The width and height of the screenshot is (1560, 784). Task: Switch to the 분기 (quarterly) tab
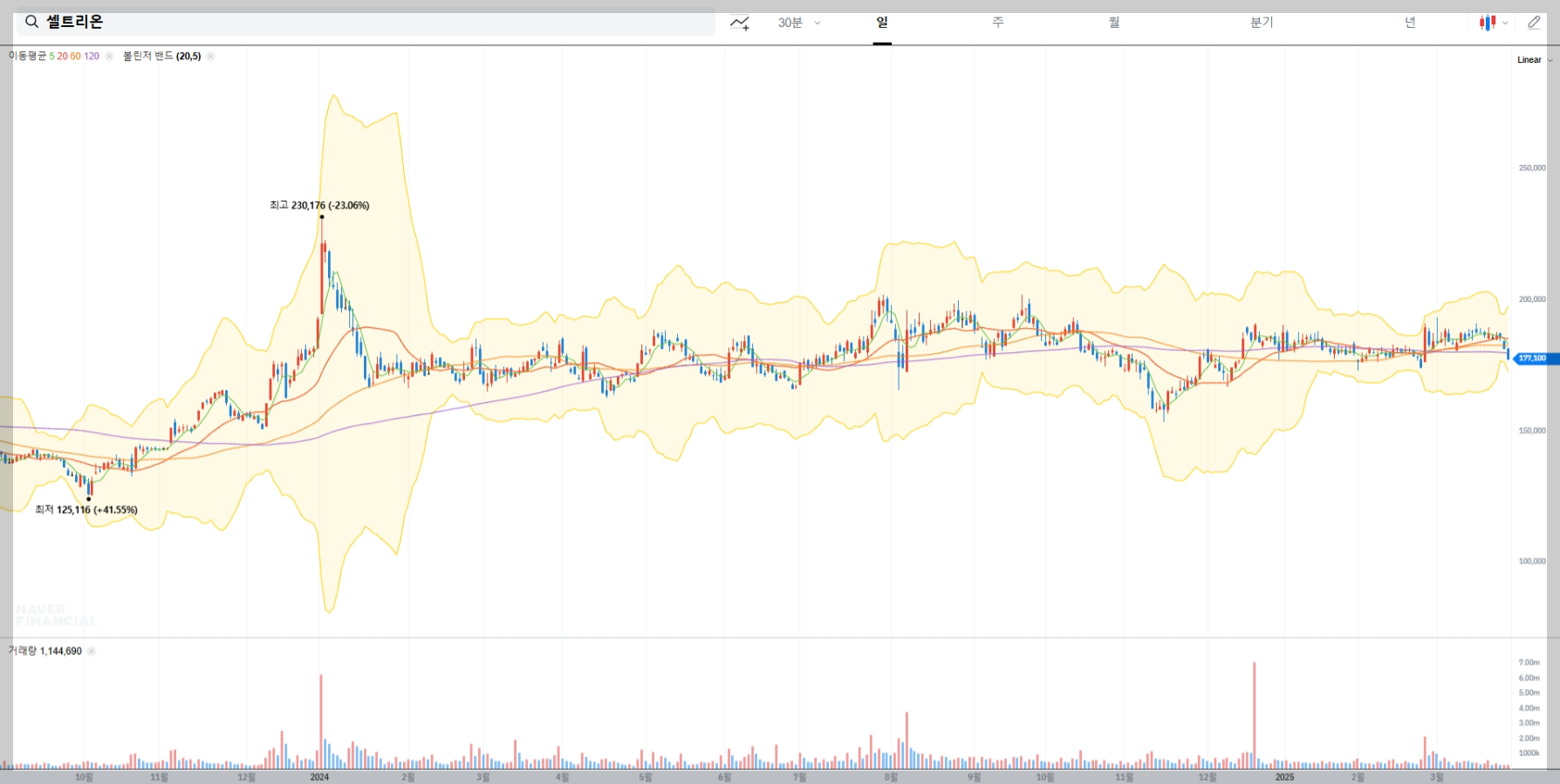click(x=1262, y=23)
